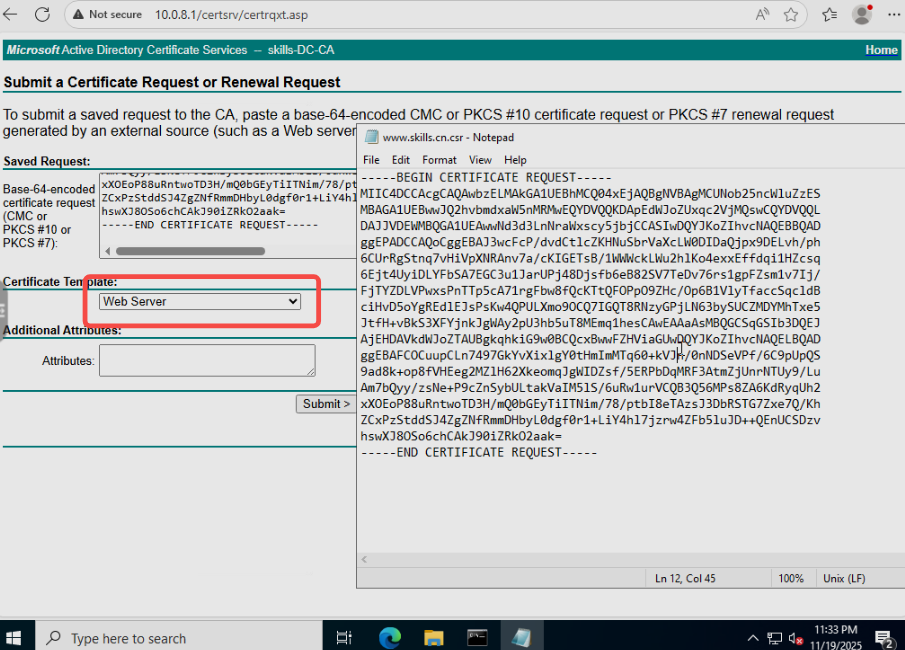Click the Saved Request horizontal scrollbar thumb
This screenshot has height=650, width=905.
pos(190,251)
